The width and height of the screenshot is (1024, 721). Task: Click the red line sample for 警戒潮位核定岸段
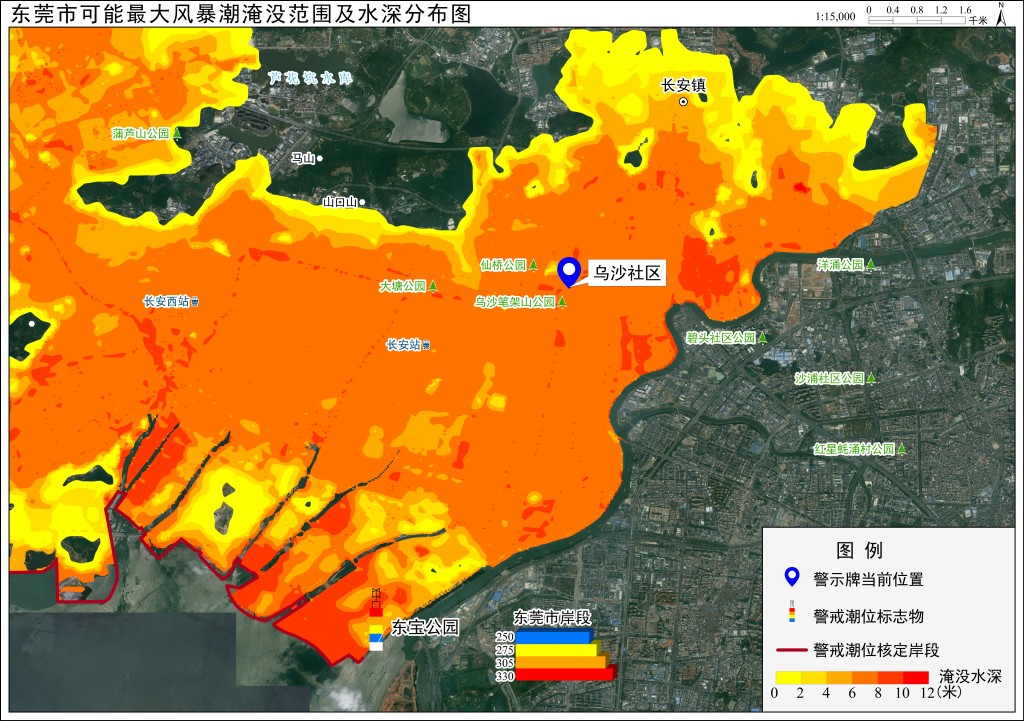pos(792,650)
